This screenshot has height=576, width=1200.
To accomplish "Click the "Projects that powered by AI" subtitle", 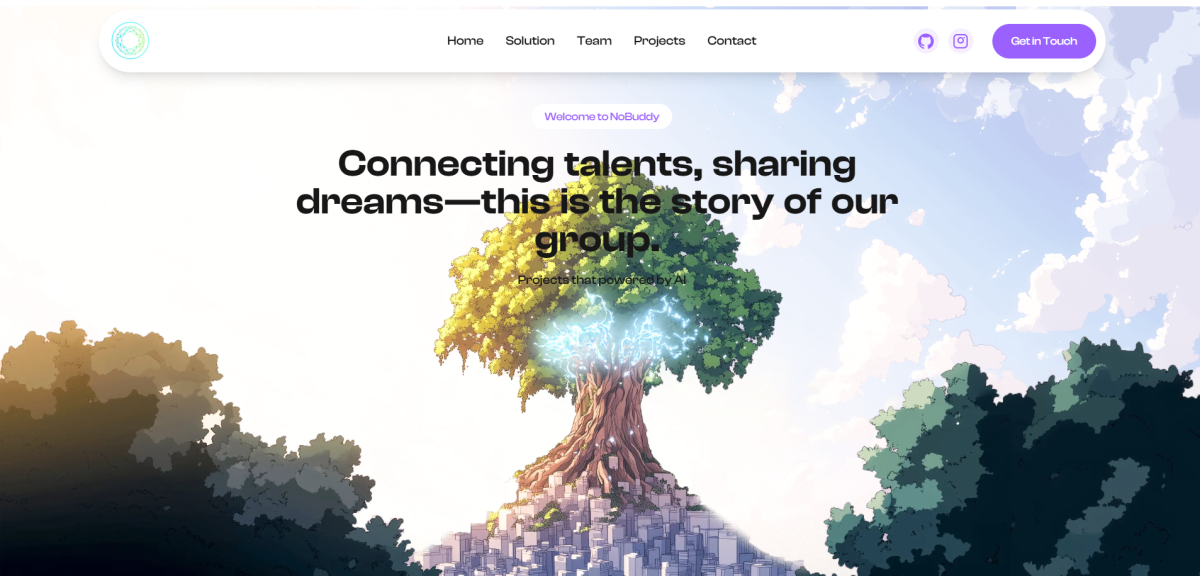I will click(602, 280).
